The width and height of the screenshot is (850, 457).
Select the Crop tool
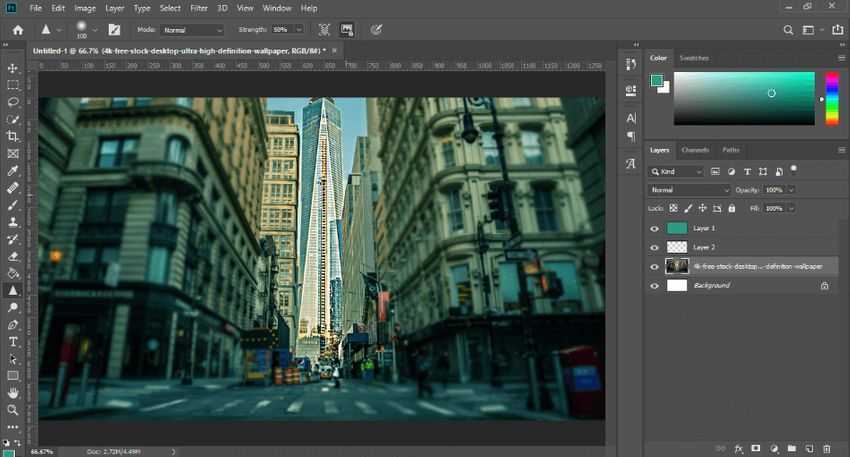[13, 136]
